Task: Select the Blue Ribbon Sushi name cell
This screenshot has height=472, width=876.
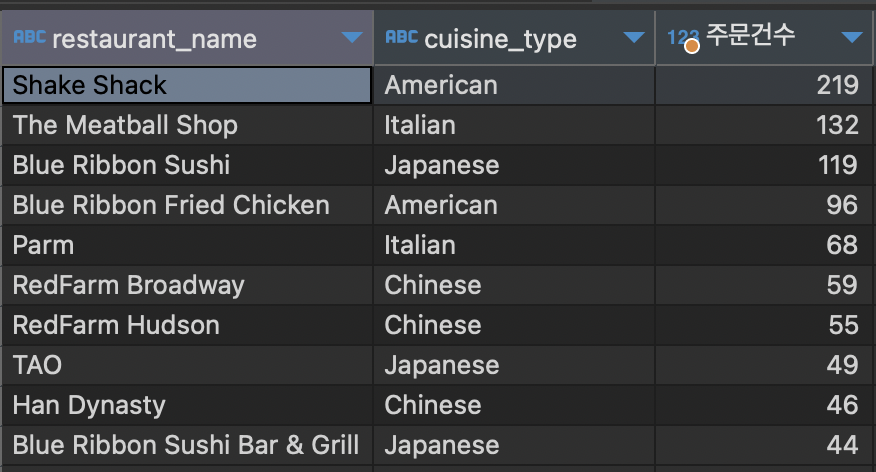Action: point(187,165)
